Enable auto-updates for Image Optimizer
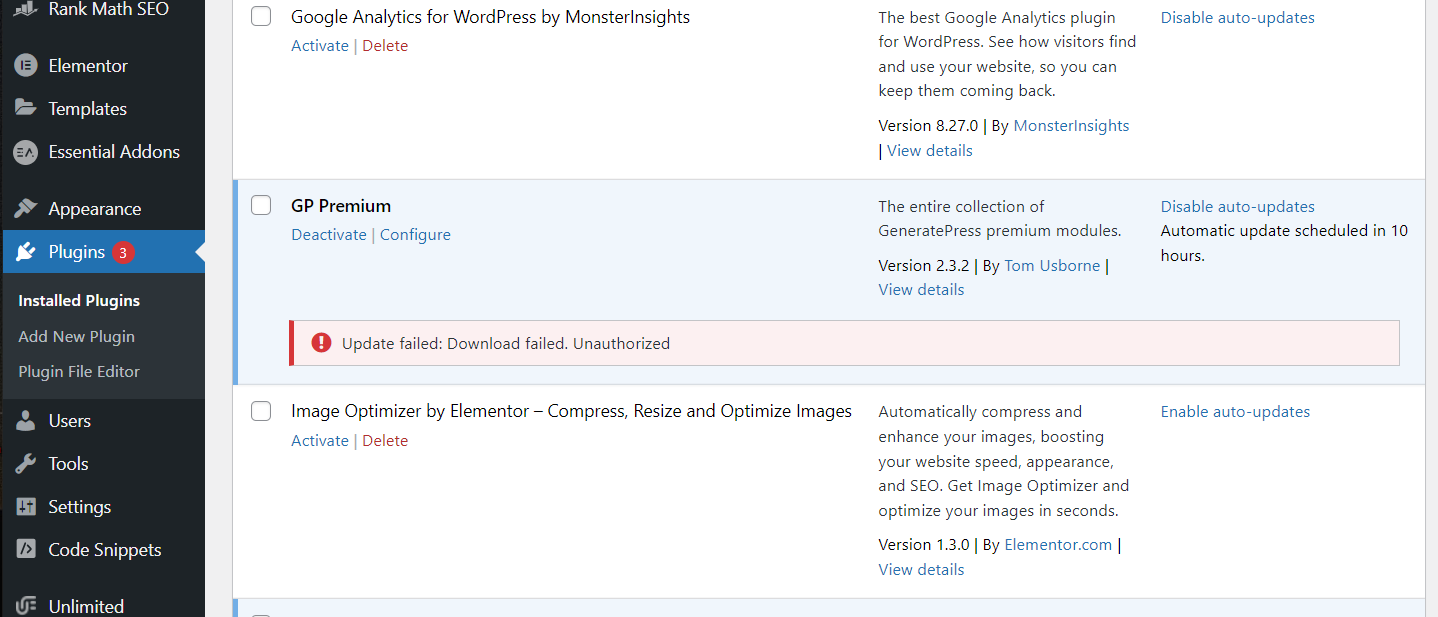 (1235, 412)
